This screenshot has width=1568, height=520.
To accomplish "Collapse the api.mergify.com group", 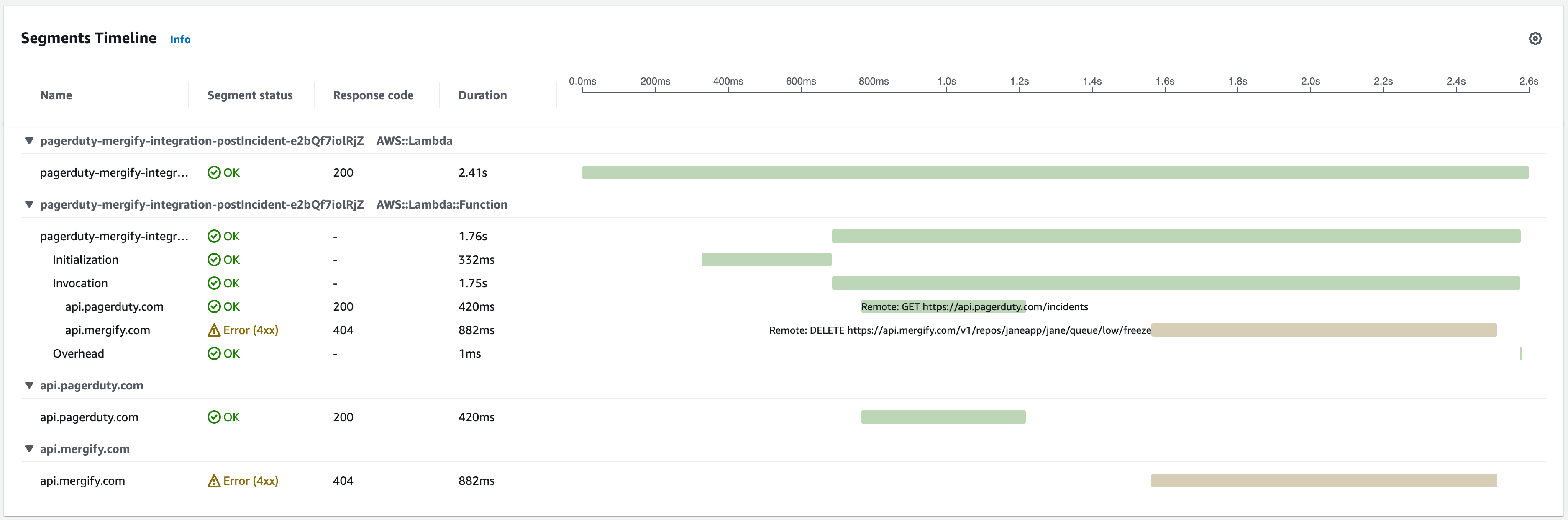I will click(x=28, y=449).
